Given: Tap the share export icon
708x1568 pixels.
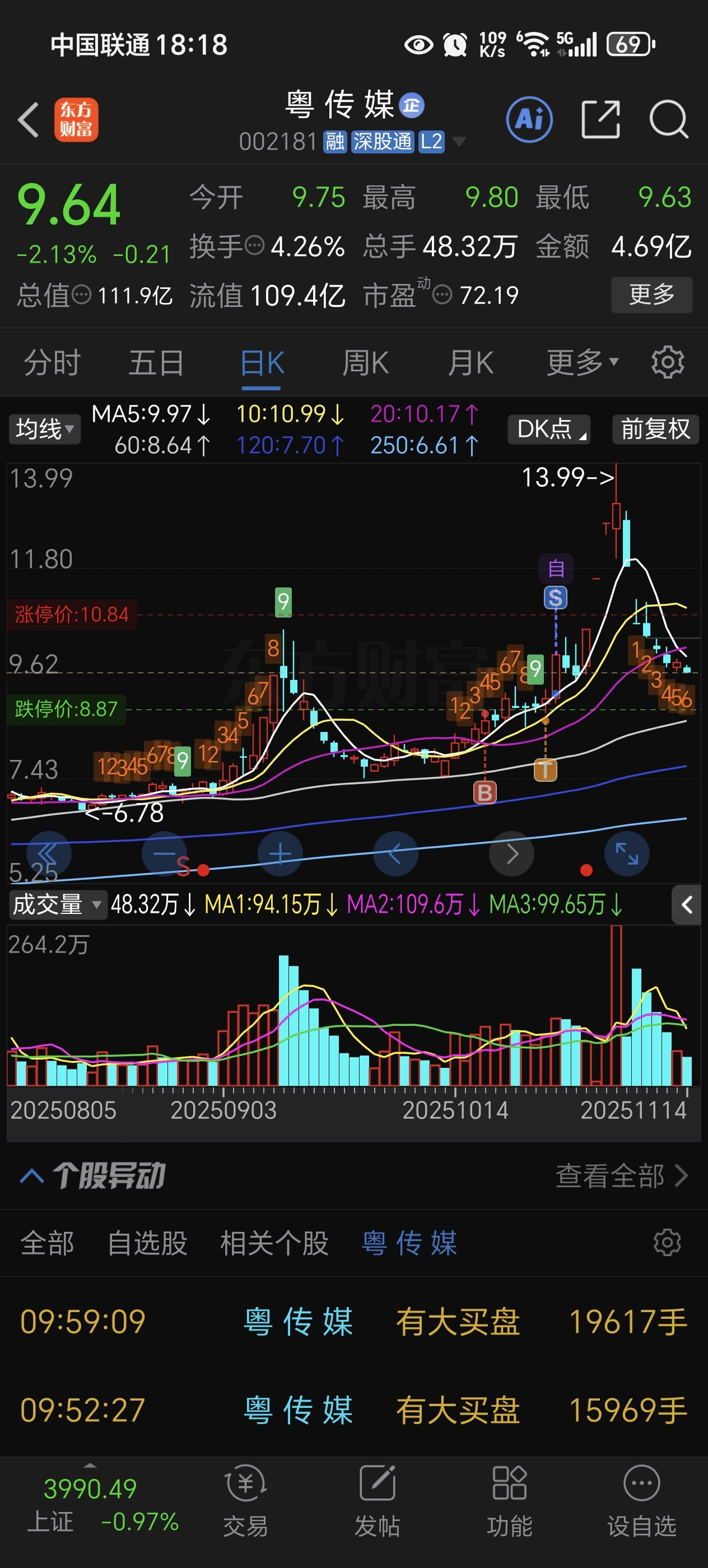Looking at the screenshot, I should click(600, 119).
